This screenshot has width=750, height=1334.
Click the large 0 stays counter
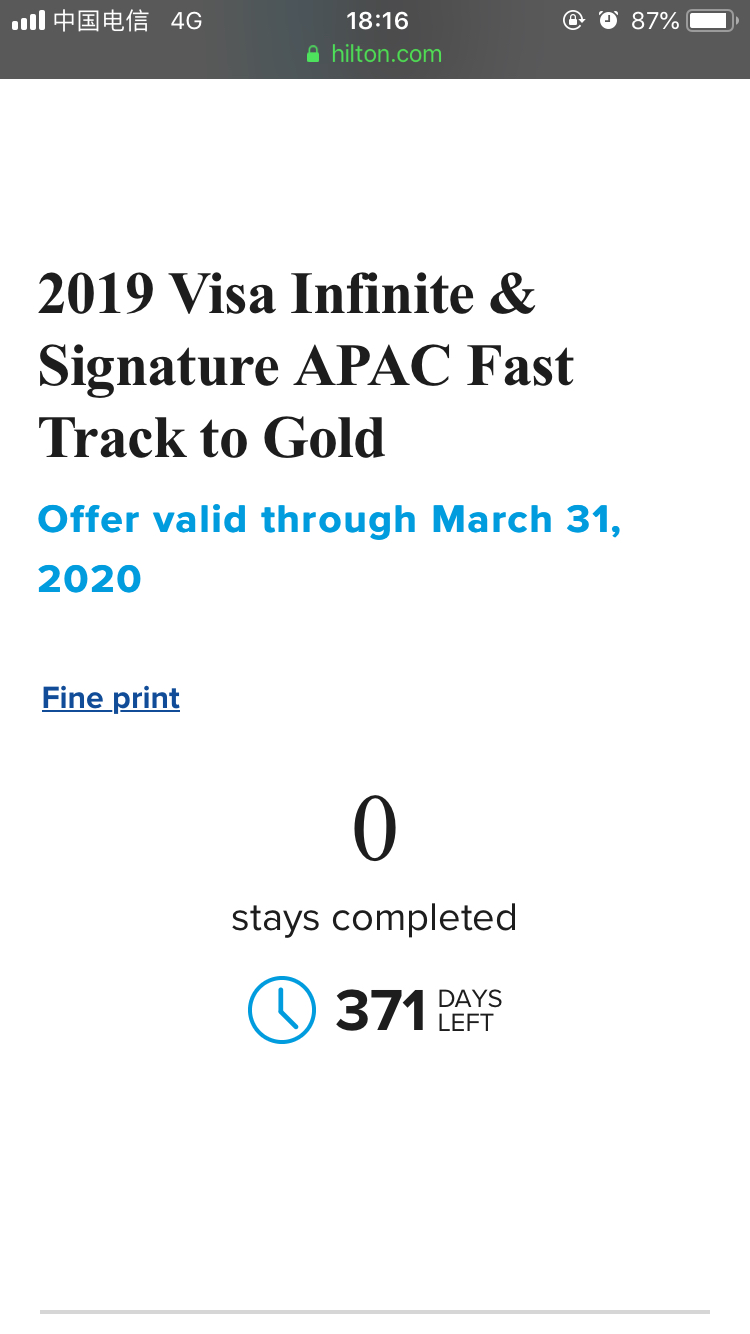pyautogui.click(x=375, y=830)
